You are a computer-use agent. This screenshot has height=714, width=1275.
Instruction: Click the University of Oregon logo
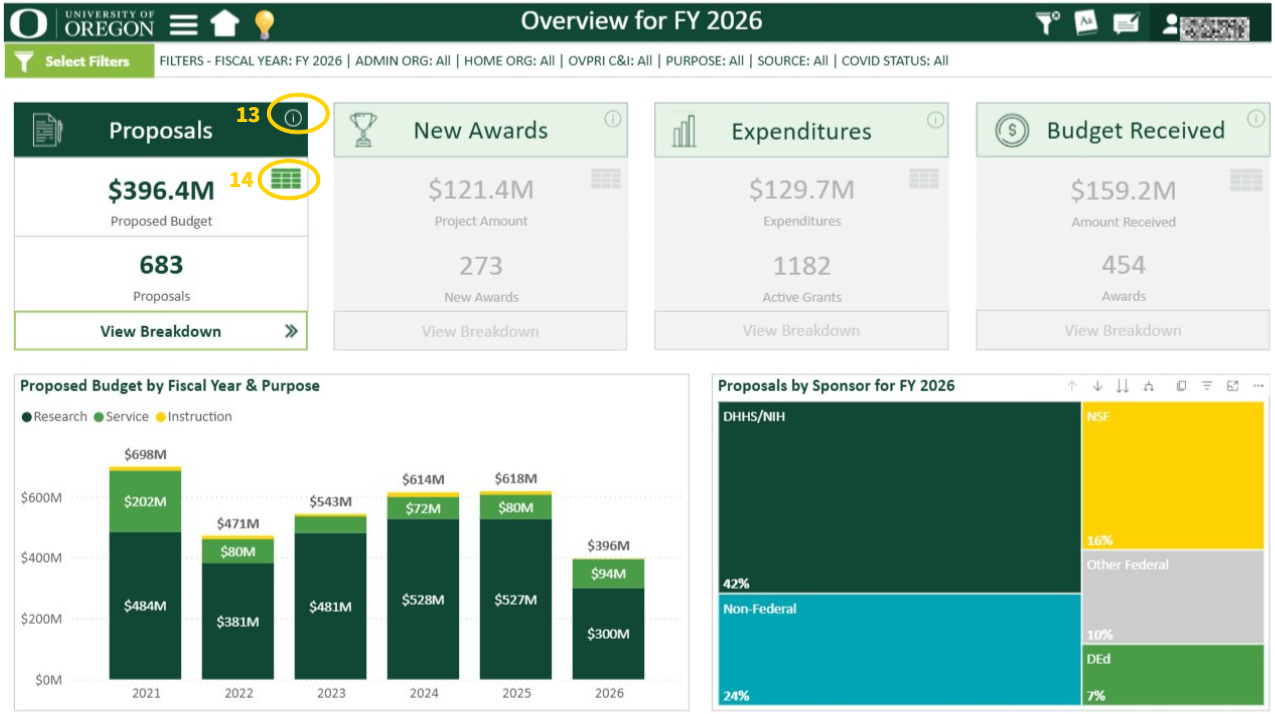82,23
